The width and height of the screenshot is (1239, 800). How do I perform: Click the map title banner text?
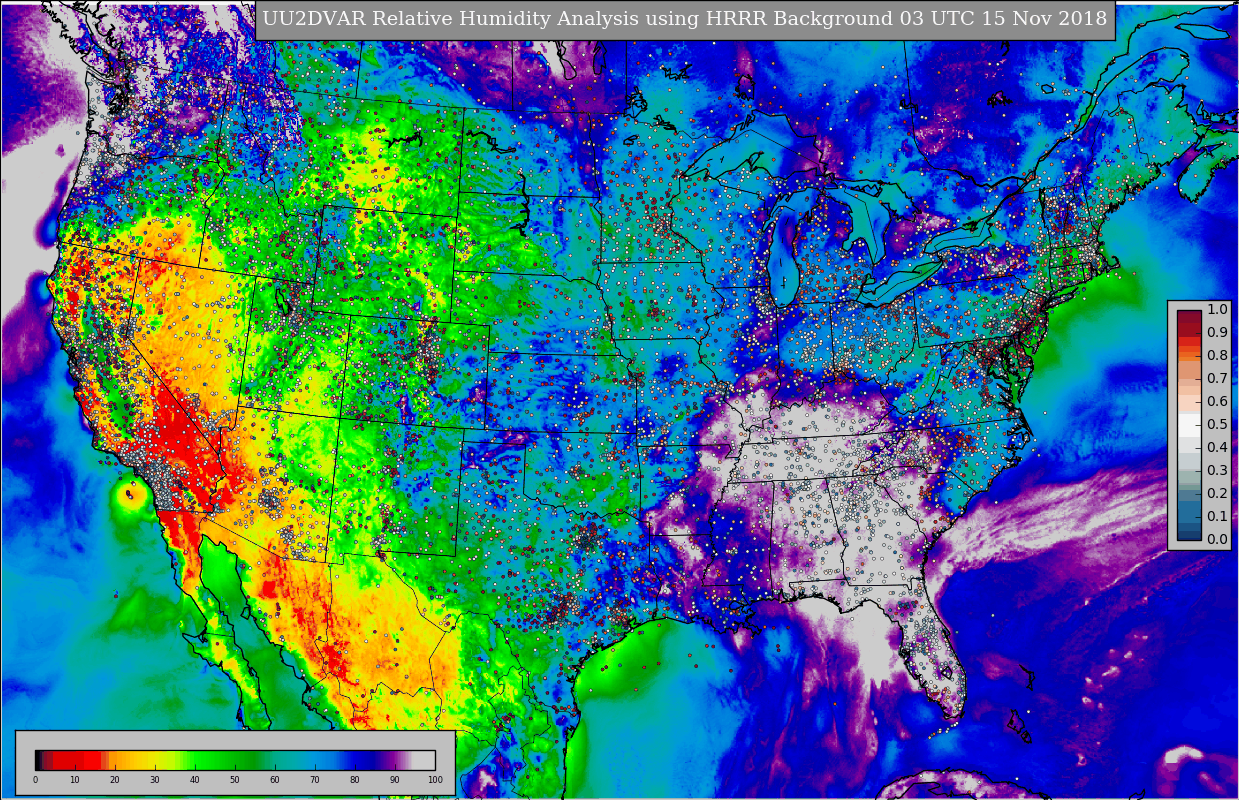click(x=685, y=19)
